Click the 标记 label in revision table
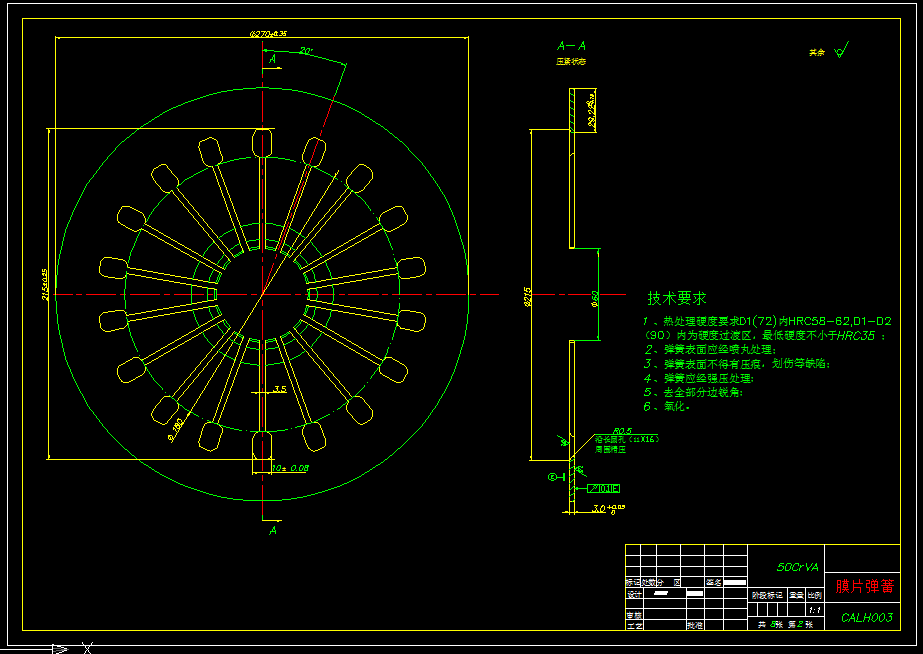 [x=633, y=582]
